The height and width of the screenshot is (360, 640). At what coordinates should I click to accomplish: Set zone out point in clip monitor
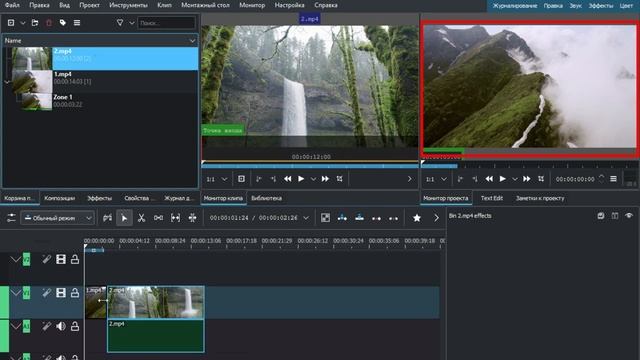[273, 179]
